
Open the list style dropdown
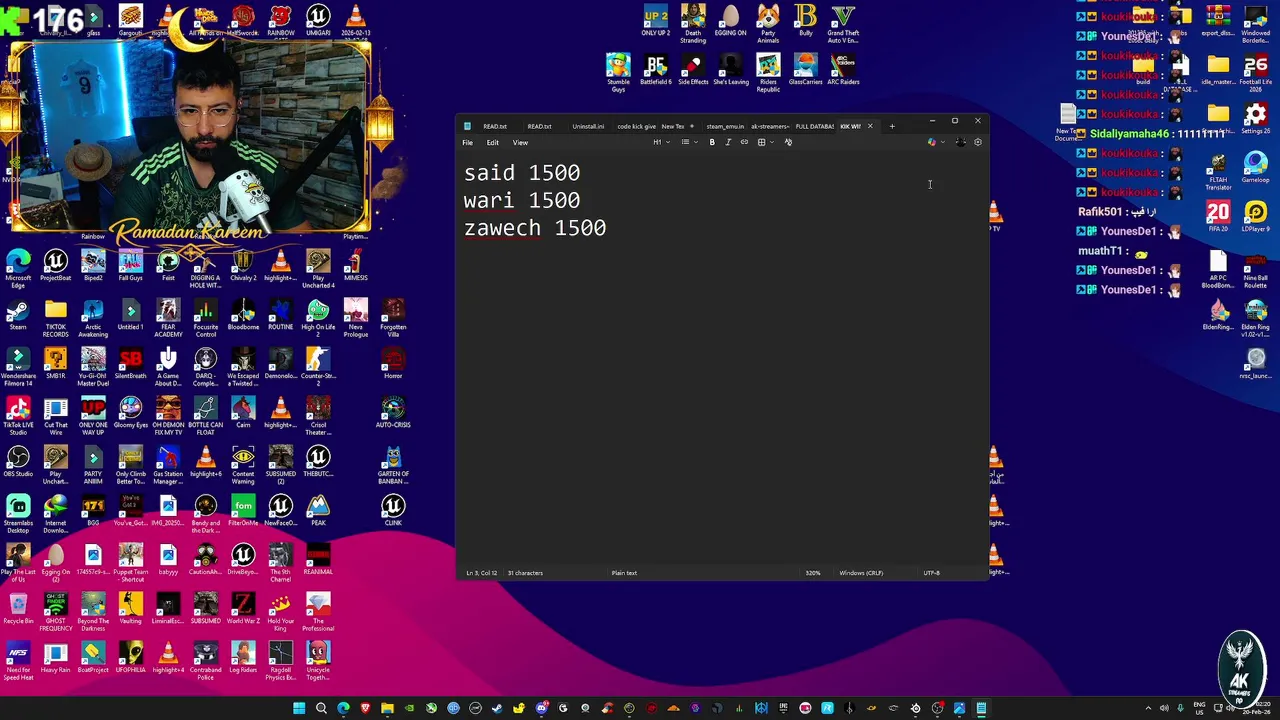687,142
